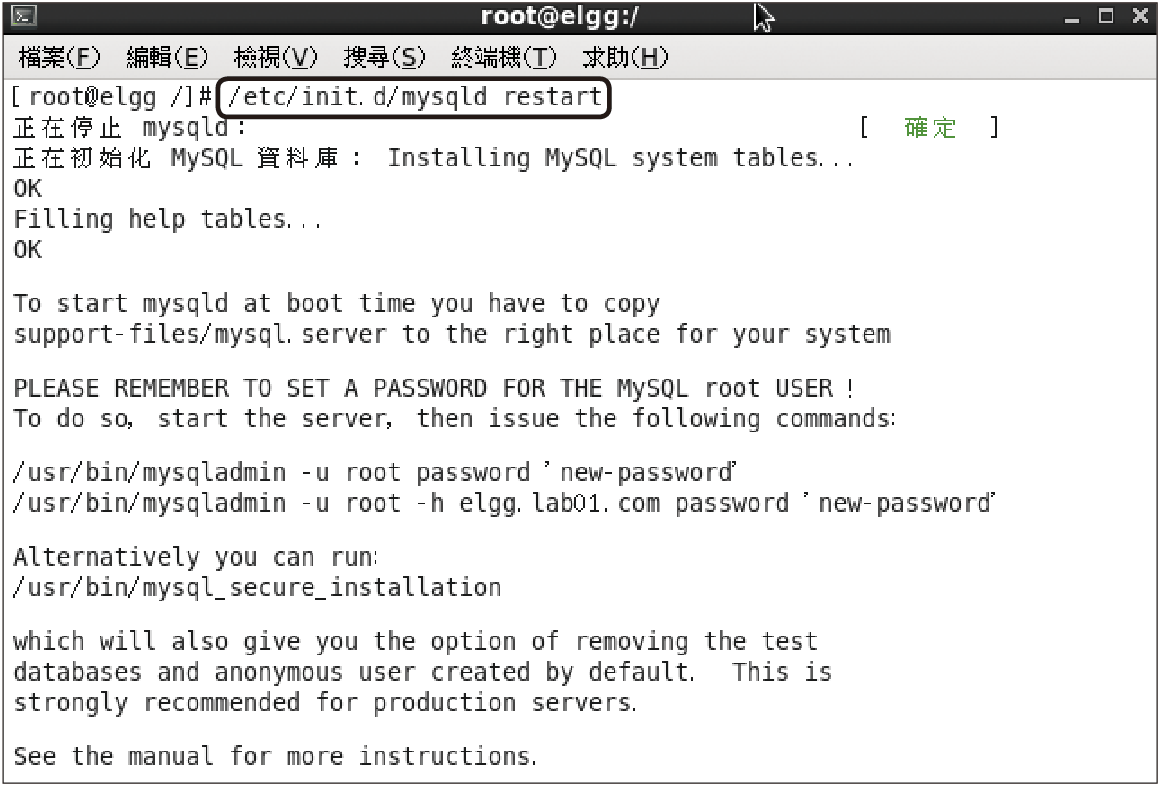Maximize the terminal window
The width and height of the screenshot is (1161, 788).
point(1105,16)
